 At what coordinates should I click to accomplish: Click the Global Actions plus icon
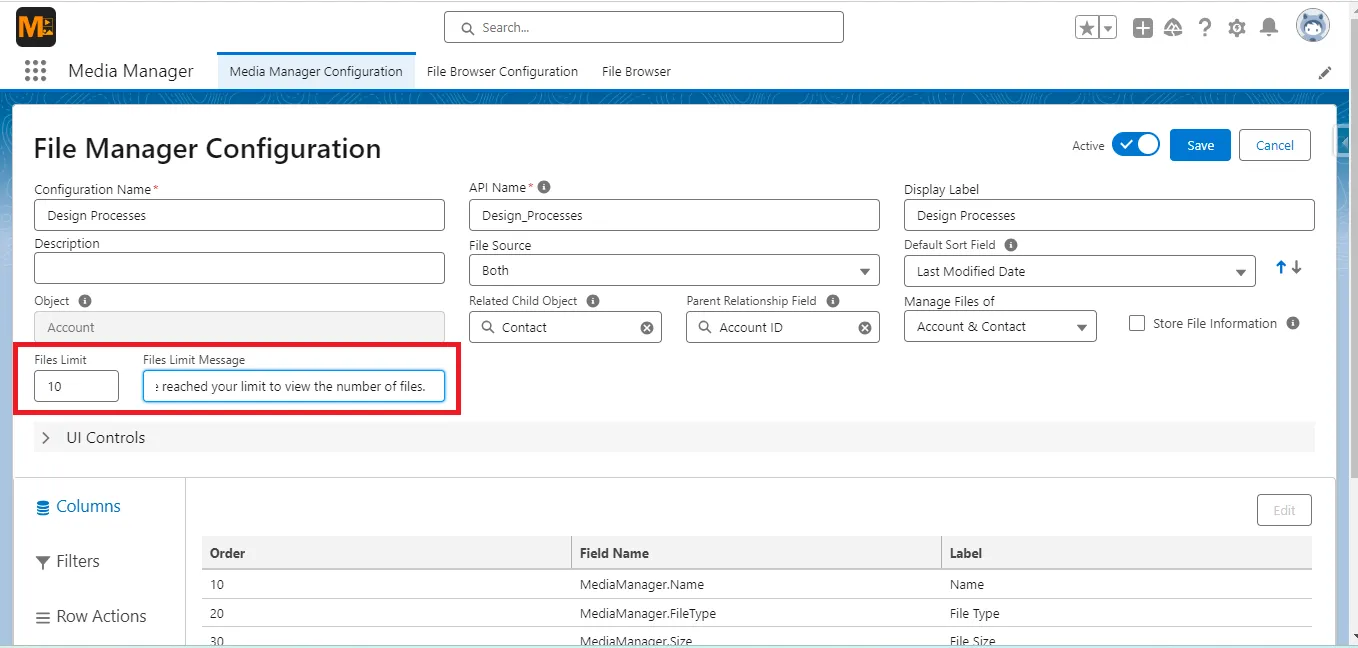tap(1142, 27)
